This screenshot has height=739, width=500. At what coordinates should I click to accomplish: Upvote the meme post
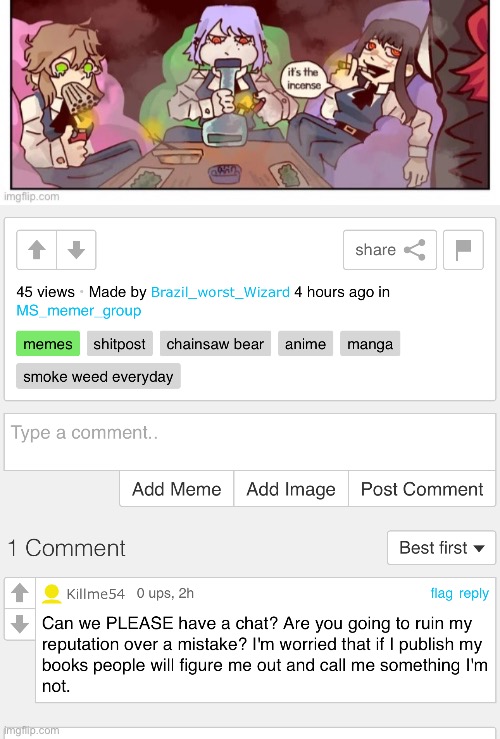pyautogui.click(x=37, y=250)
